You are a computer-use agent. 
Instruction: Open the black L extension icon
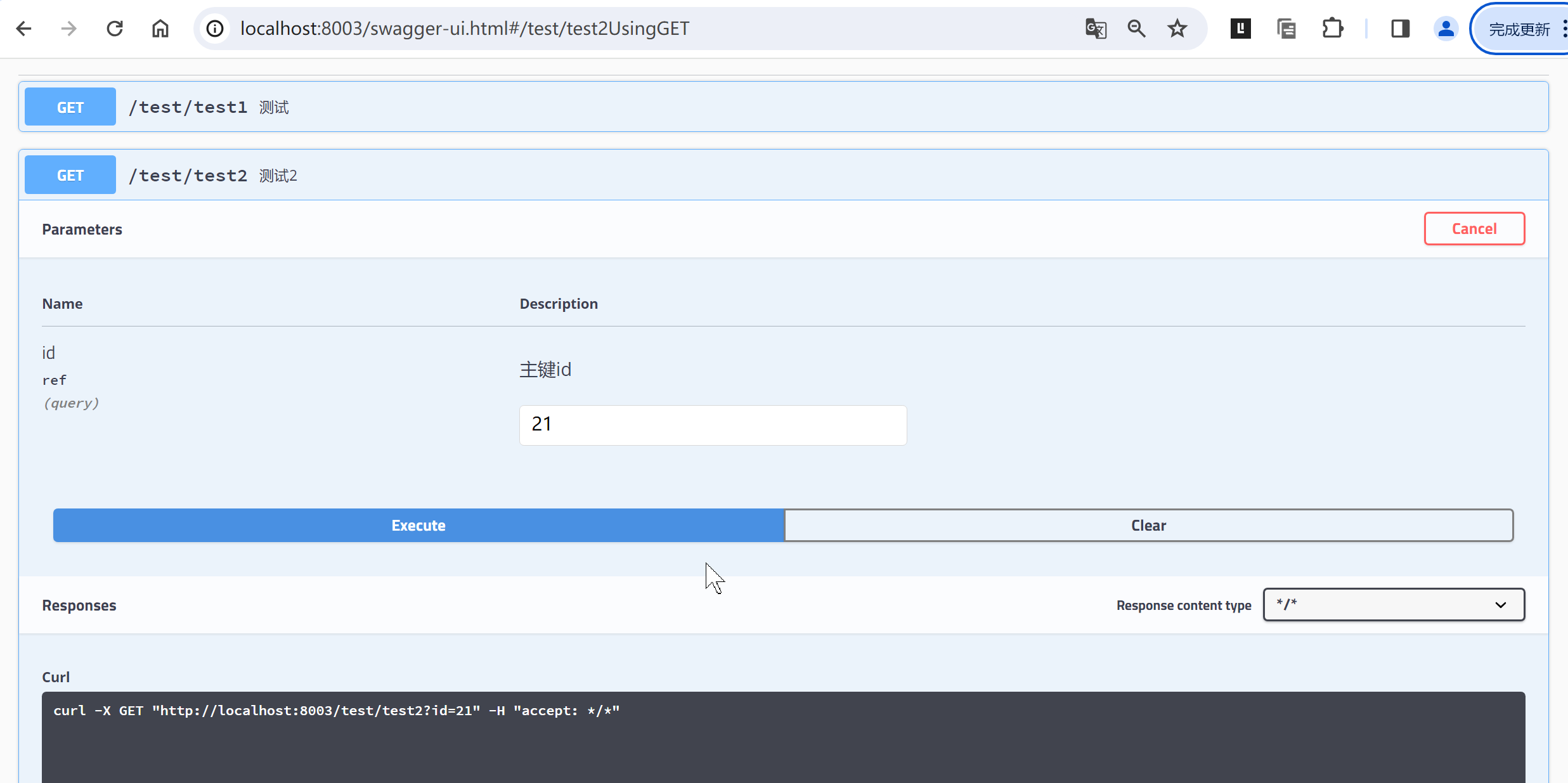[x=1241, y=29]
